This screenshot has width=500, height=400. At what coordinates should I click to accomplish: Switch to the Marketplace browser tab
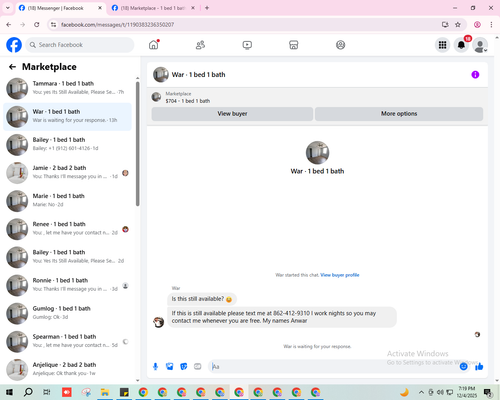[153, 8]
